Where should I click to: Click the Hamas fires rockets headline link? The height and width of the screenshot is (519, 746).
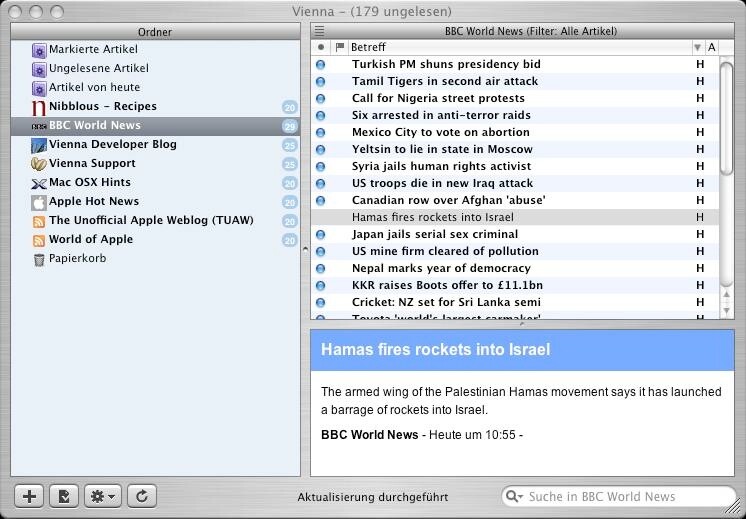[x=435, y=349]
